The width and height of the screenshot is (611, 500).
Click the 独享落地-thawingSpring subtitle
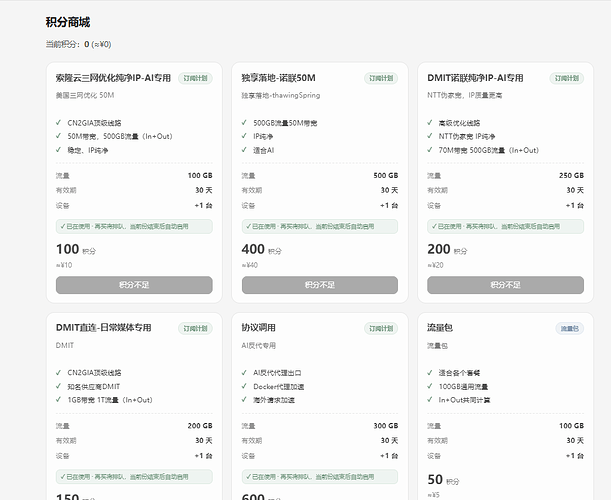click(281, 95)
